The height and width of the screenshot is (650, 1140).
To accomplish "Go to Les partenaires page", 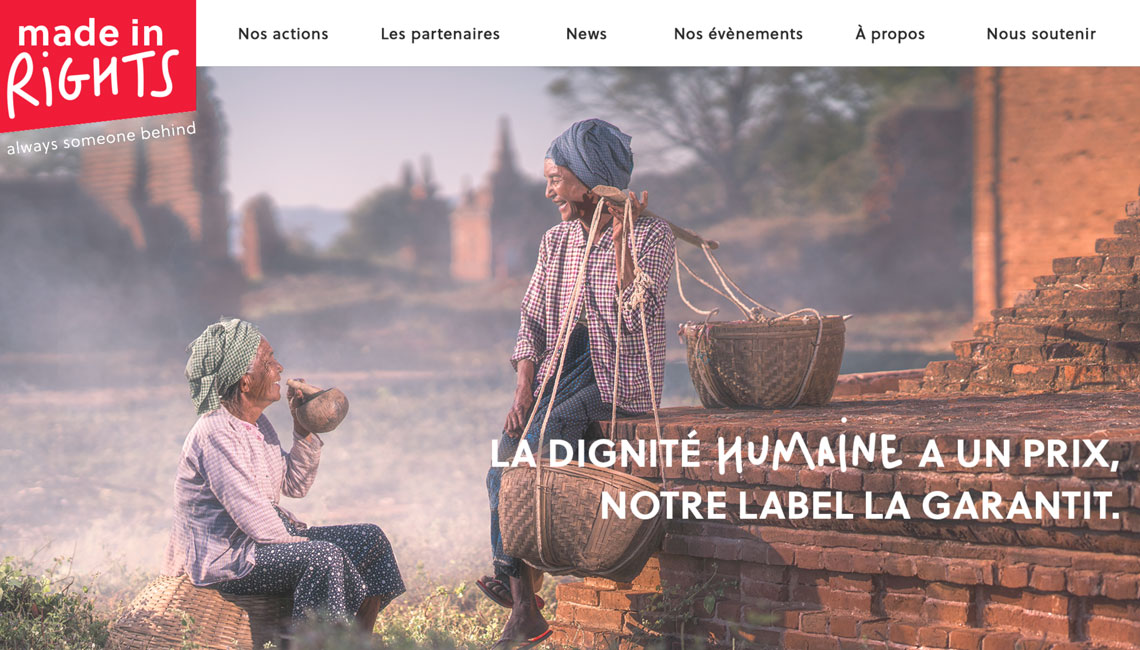I will coord(440,34).
